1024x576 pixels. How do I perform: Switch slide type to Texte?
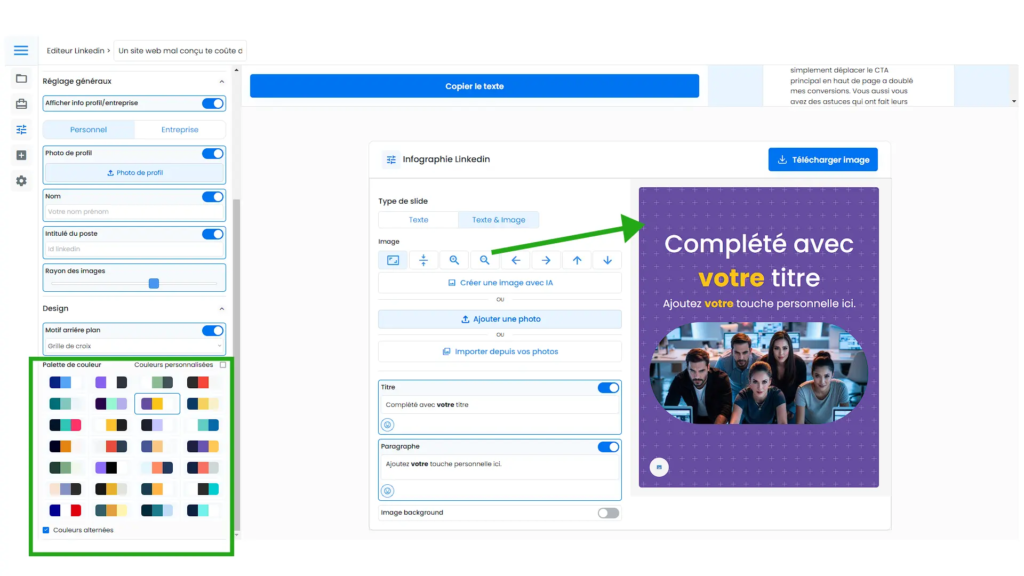pyautogui.click(x=419, y=219)
